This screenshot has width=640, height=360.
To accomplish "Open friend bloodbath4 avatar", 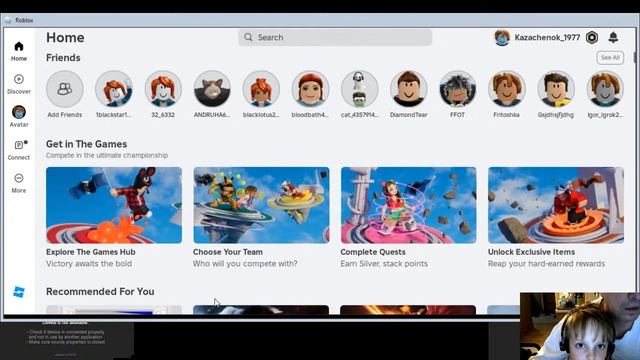I will point(310,89).
